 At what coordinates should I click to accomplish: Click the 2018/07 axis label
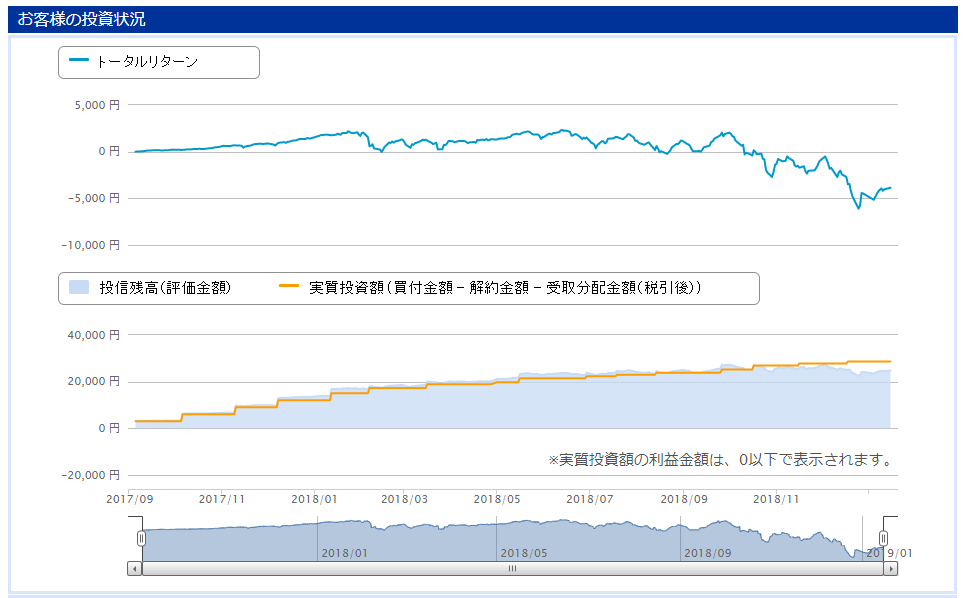coord(590,499)
